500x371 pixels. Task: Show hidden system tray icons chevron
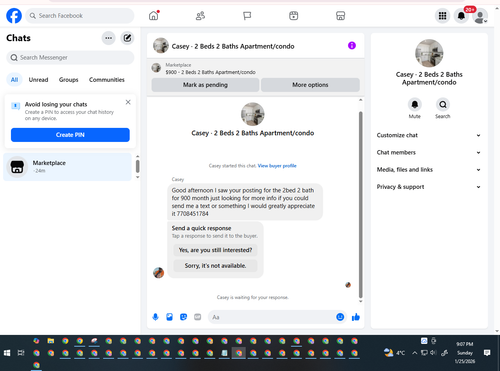point(414,353)
